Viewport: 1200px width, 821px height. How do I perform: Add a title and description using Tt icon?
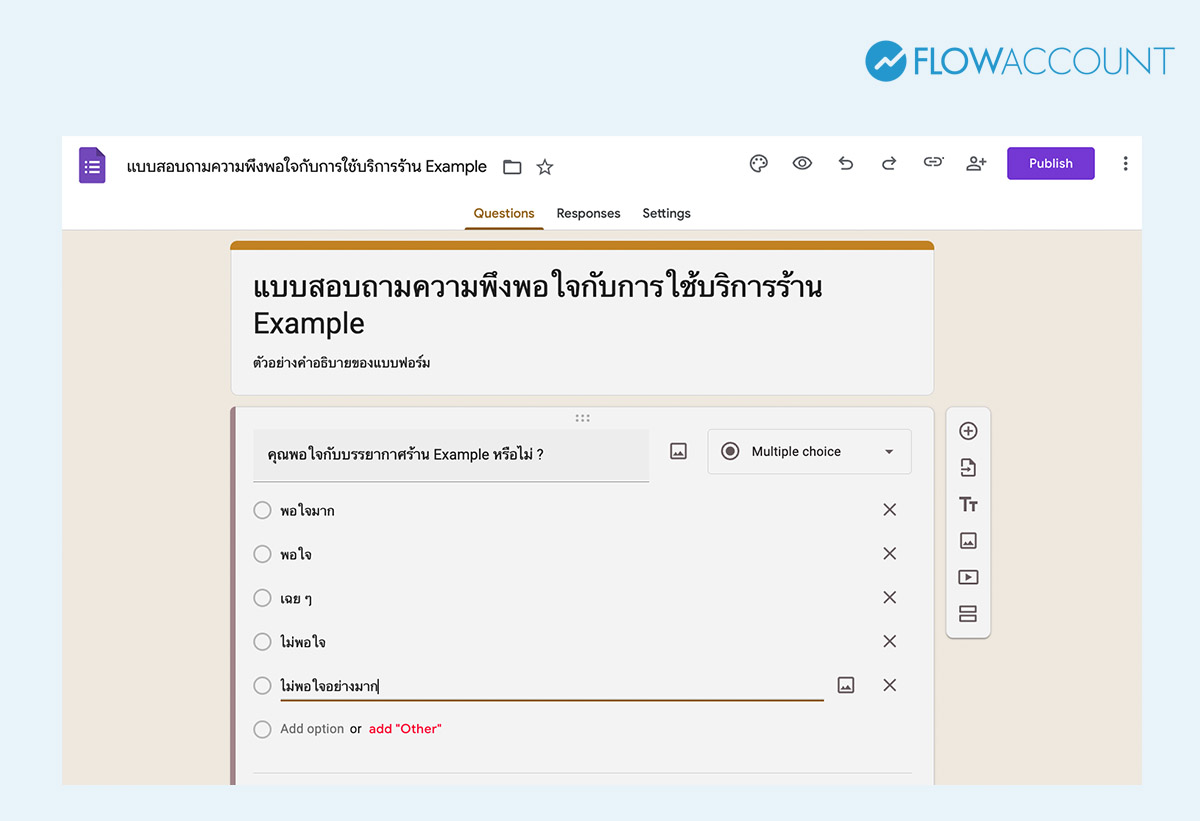point(968,504)
